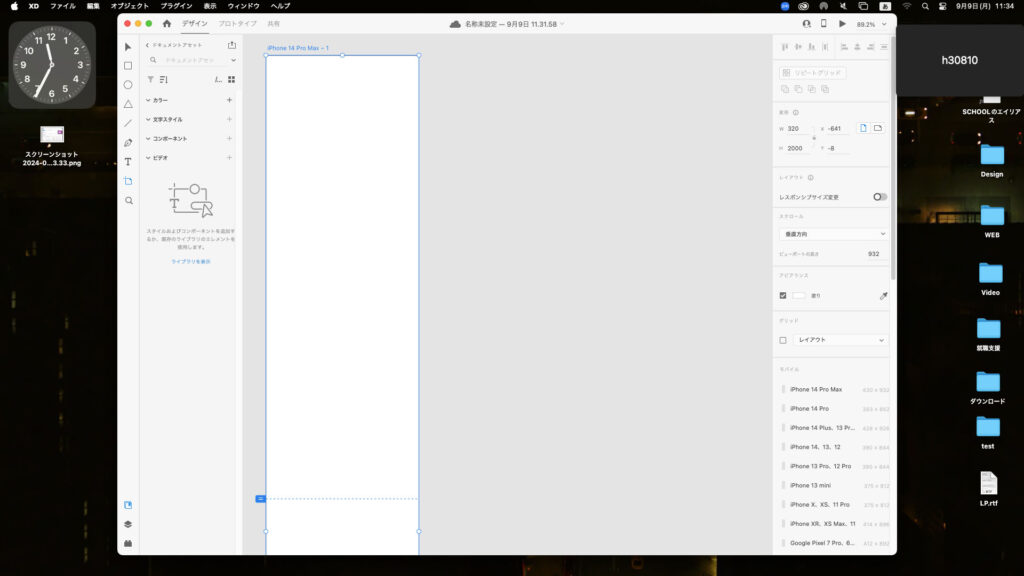1024x576 pixels.
Task: Select the Text tool
Action: [128, 162]
